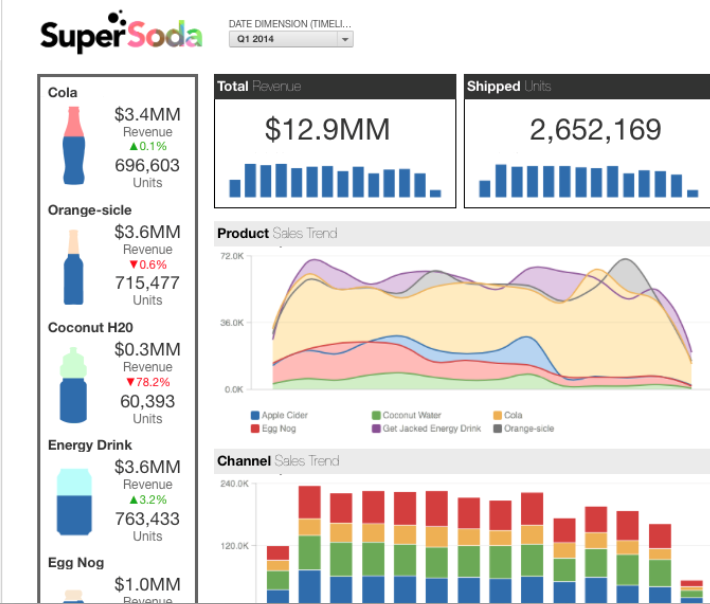This screenshot has width=710, height=604.
Task: Click the 240.0K axis label
Action: point(235,484)
